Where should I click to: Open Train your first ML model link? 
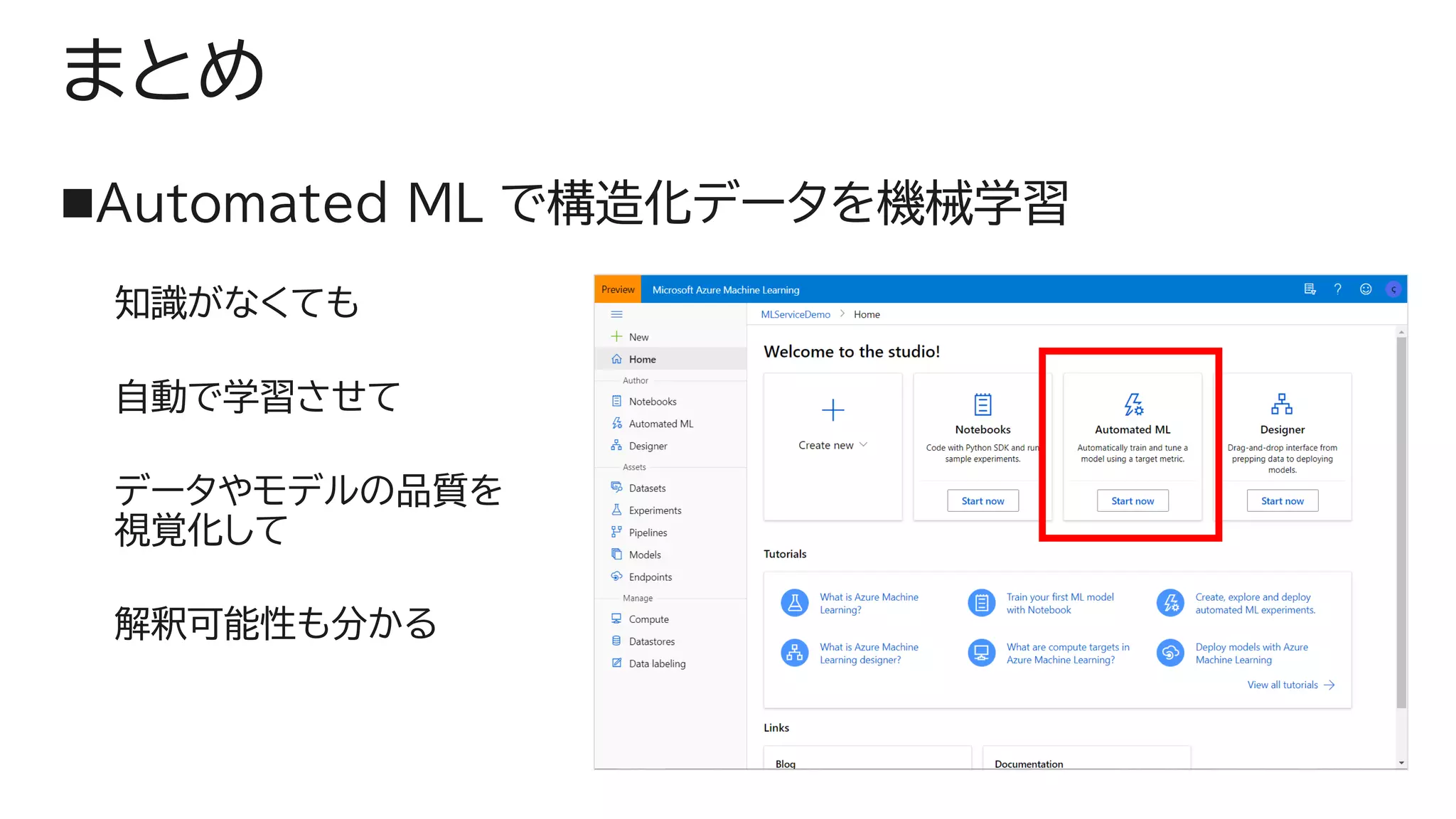coord(1060,603)
